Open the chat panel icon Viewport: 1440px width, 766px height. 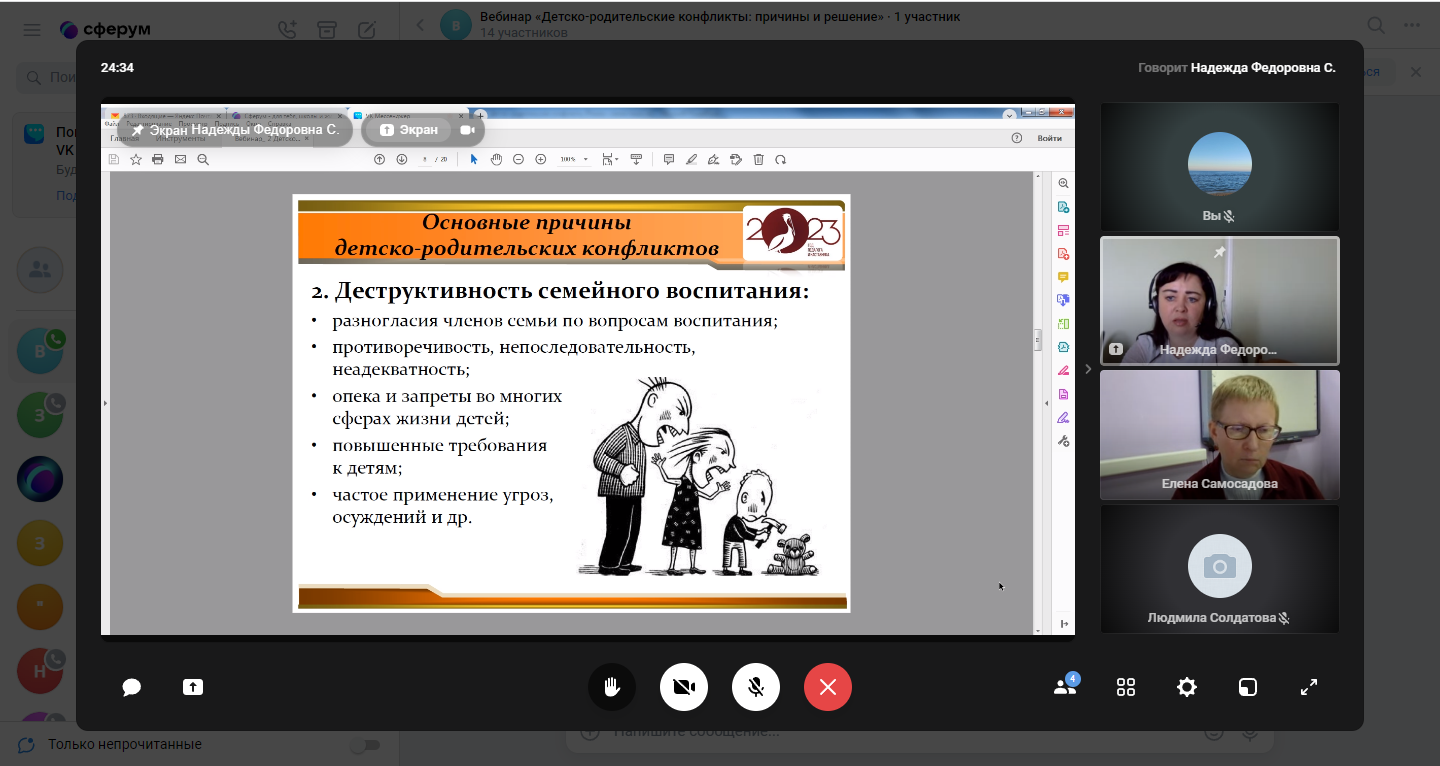pos(131,687)
